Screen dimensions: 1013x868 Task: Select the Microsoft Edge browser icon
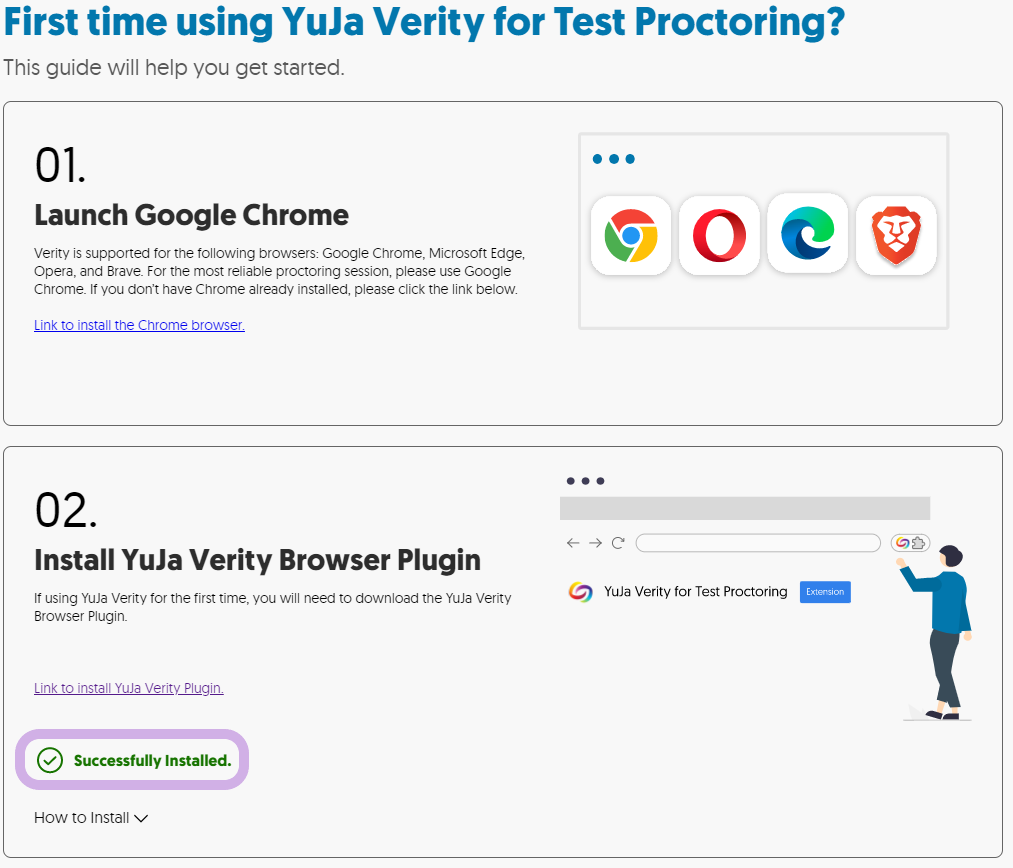point(807,233)
